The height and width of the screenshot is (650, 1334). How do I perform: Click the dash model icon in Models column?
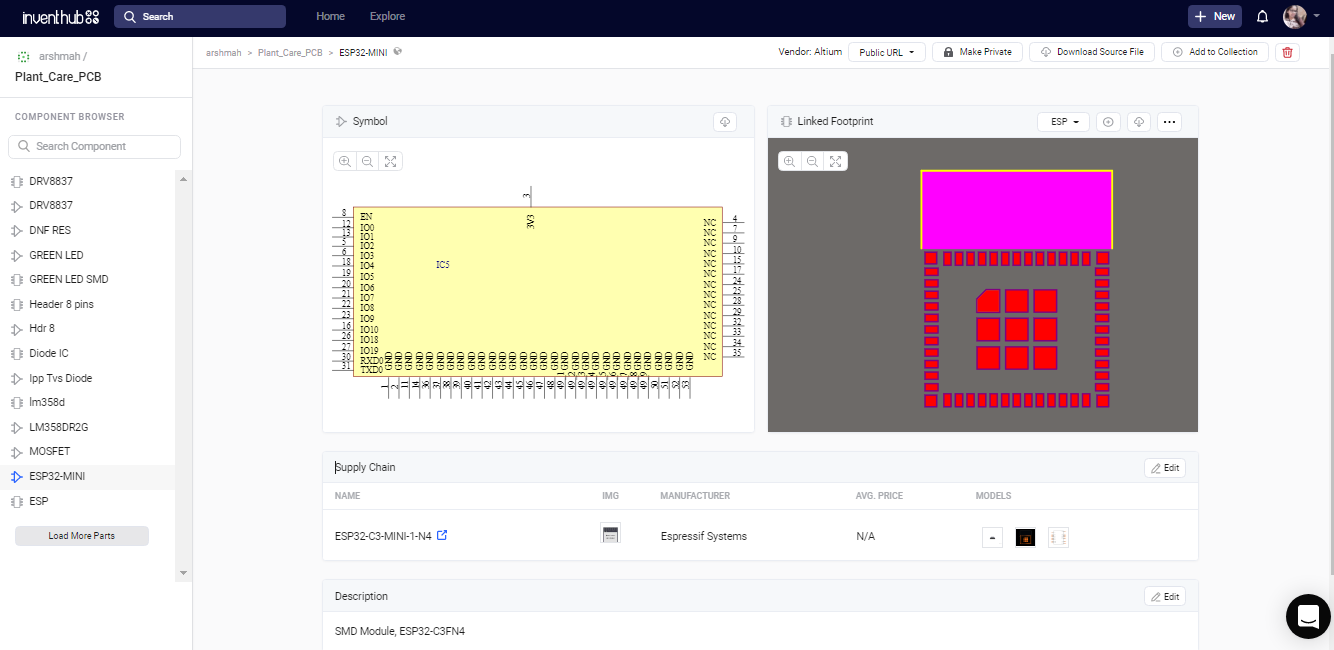(x=992, y=537)
